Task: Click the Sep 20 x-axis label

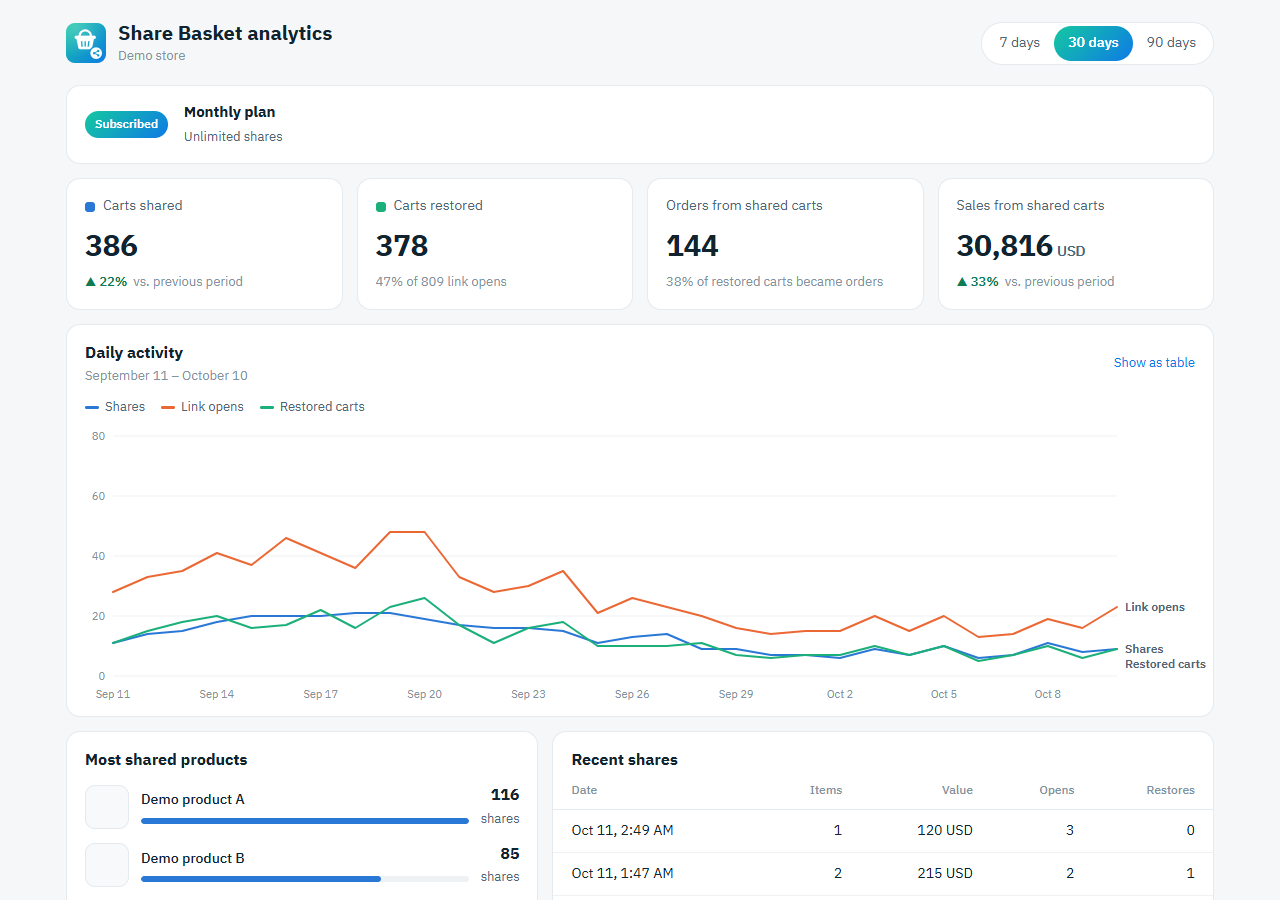Action: tap(424, 694)
